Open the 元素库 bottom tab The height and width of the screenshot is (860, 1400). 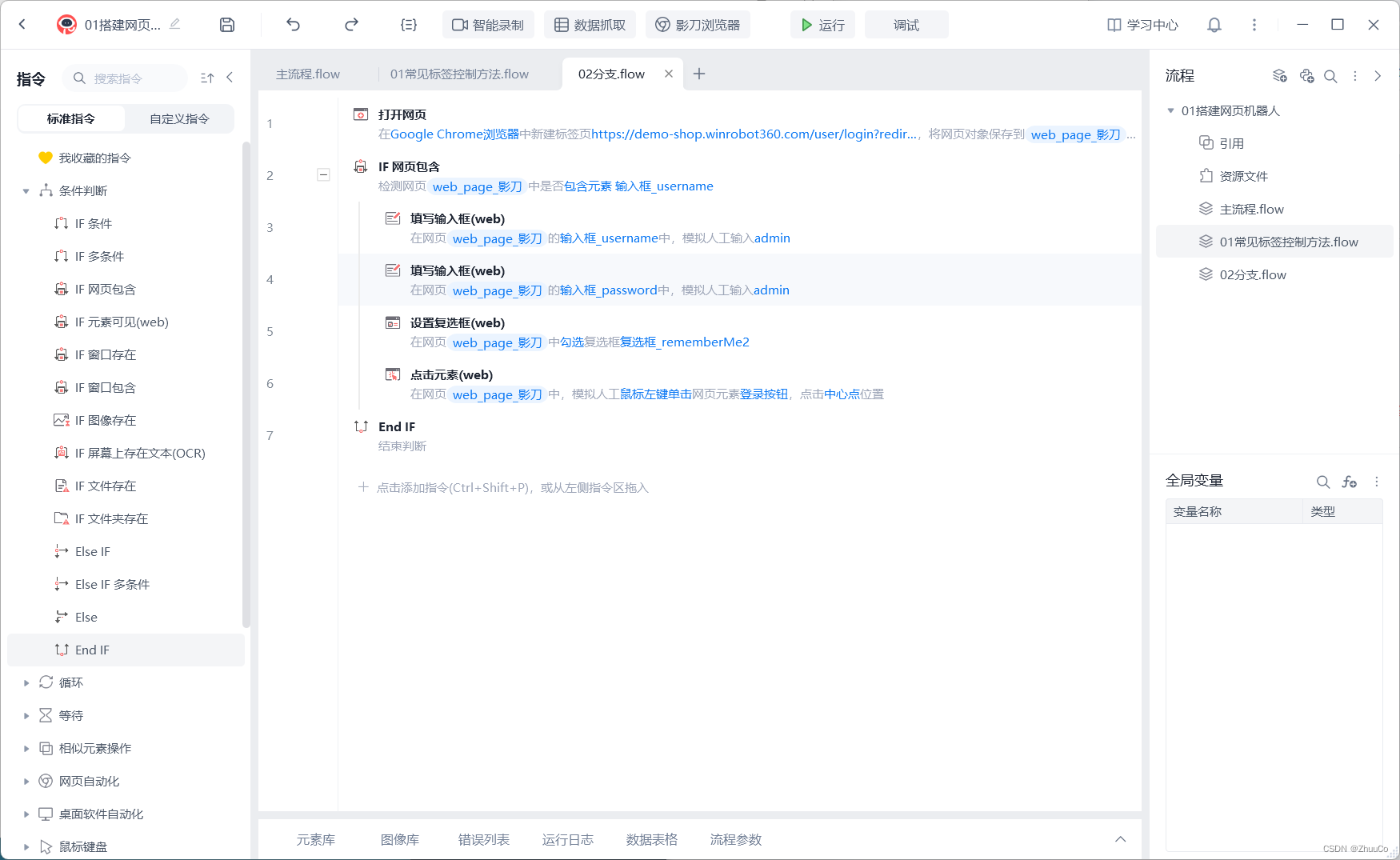316,839
